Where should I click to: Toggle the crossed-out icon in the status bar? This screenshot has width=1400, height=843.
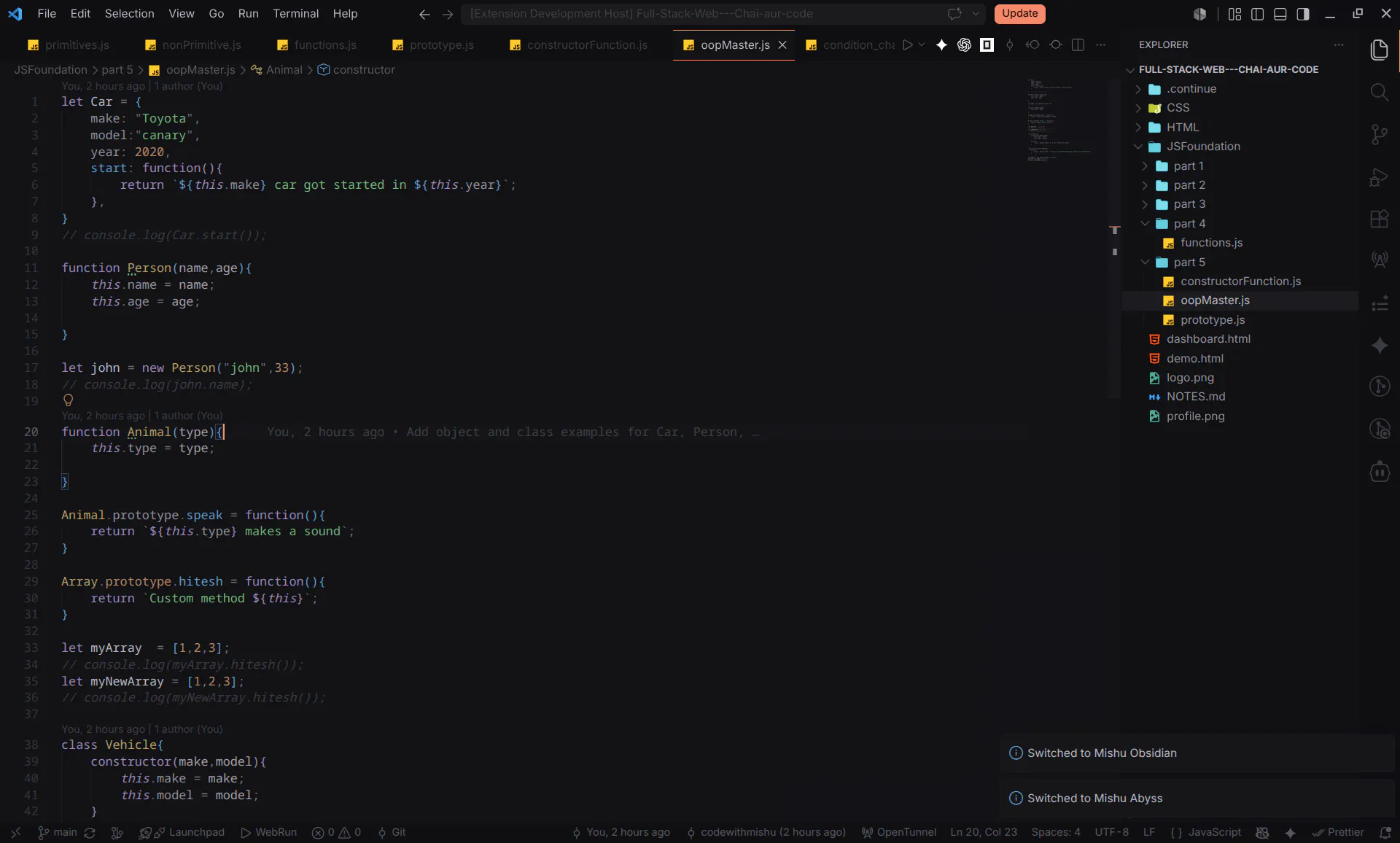pos(1262,833)
